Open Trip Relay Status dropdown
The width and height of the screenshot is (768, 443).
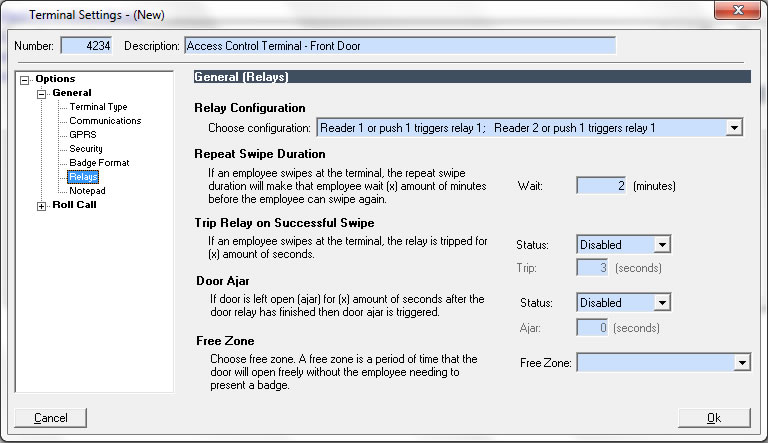tap(660, 245)
